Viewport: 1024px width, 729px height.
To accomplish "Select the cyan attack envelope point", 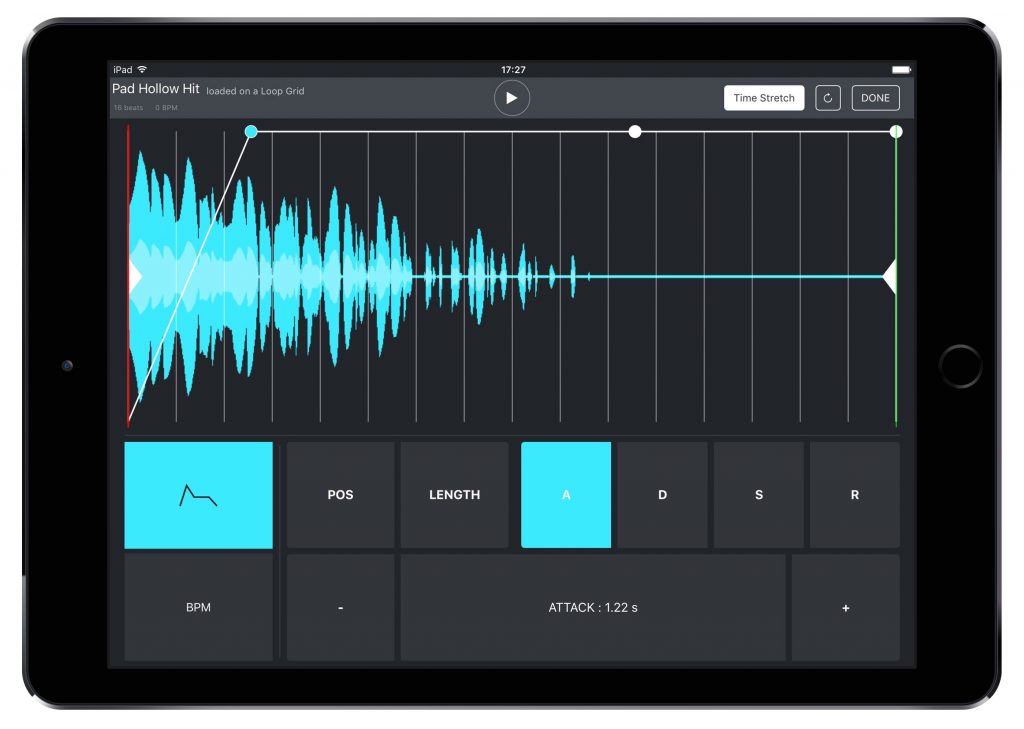I will tap(251, 131).
